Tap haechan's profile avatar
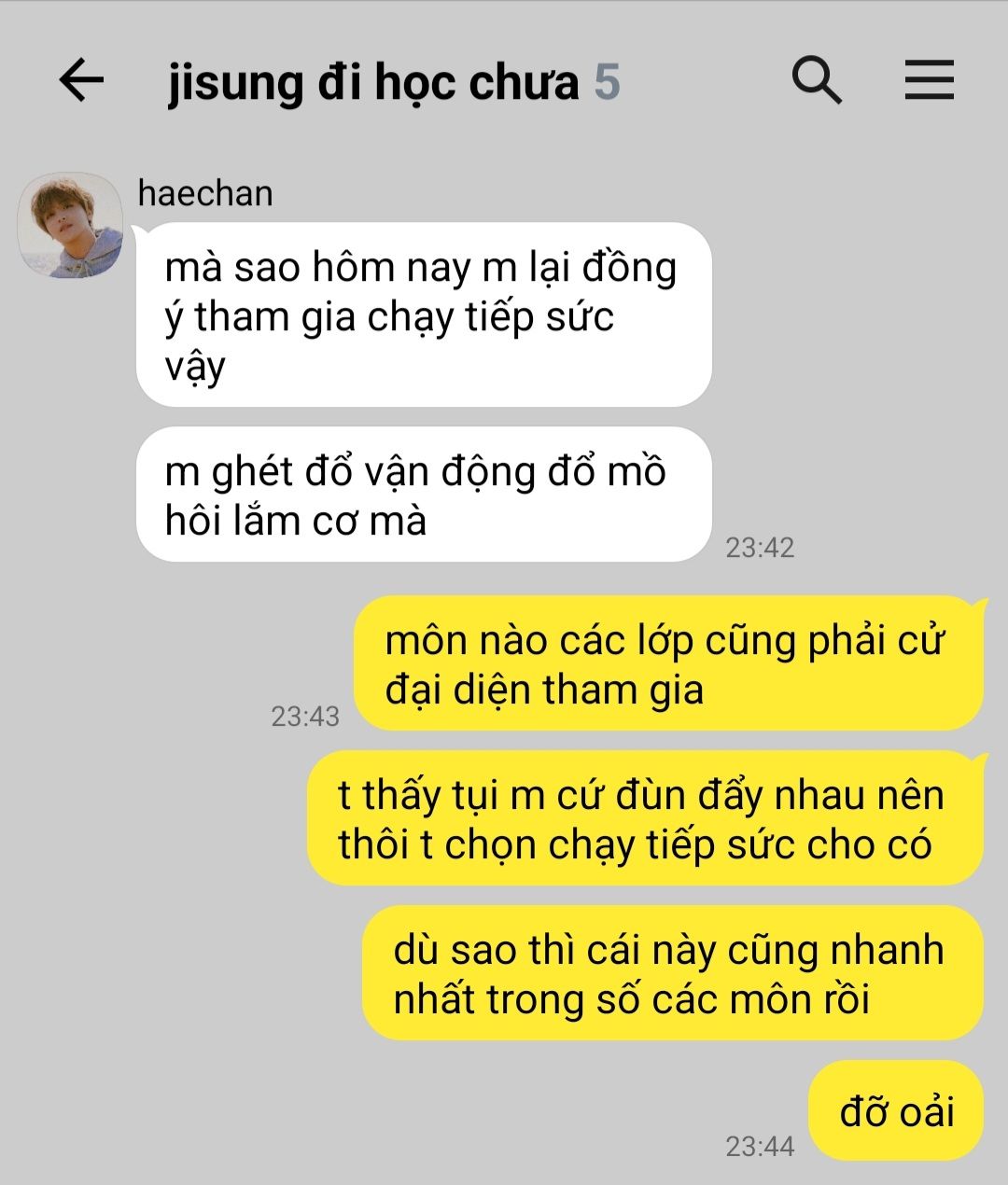Image resolution: width=1008 pixels, height=1185 pixels. [x=71, y=225]
